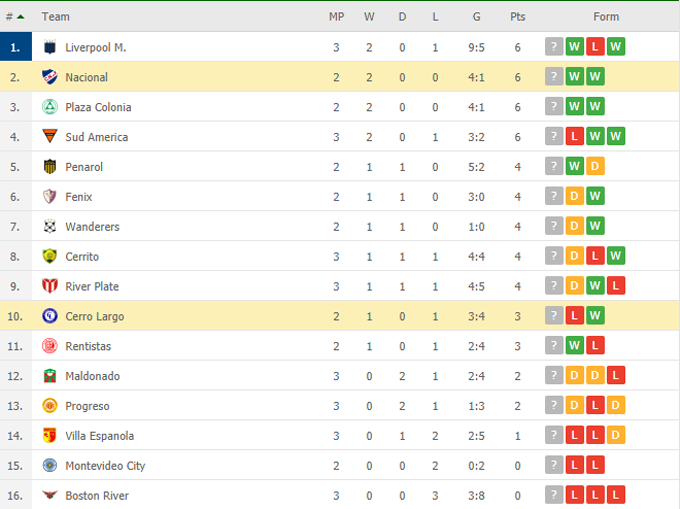Image resolution: width=680 pixels, height=509 pixels.
Task: Click Liverpool M.'s red L form badge
Action: pos(595,47)
